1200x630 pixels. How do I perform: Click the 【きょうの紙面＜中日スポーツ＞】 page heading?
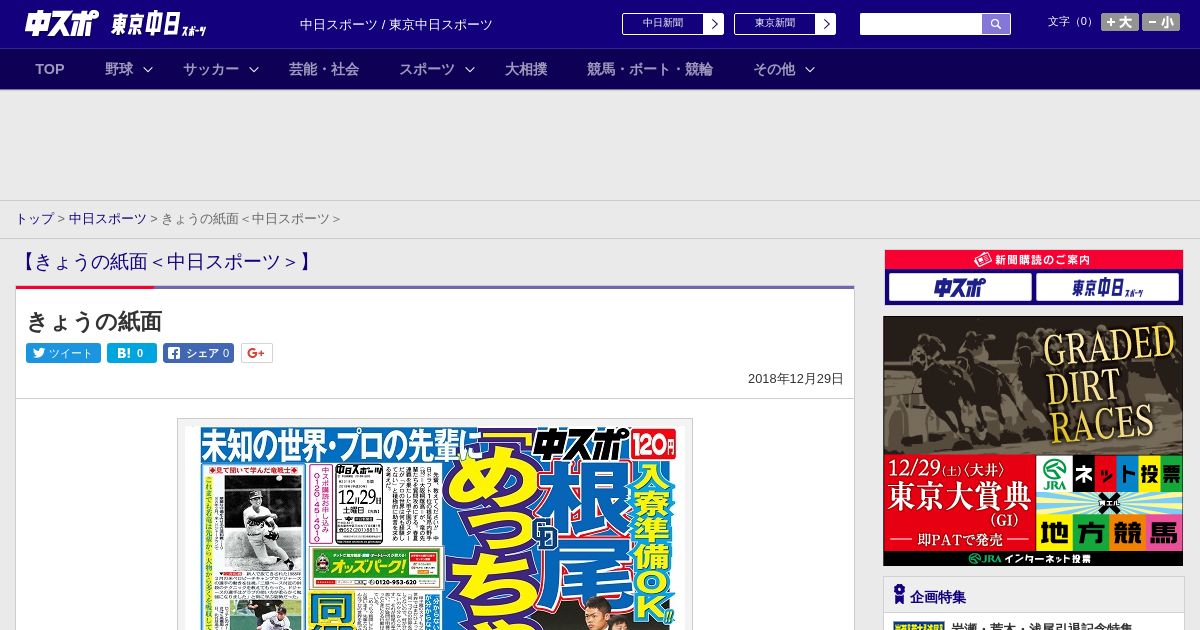tap(166, 262)
